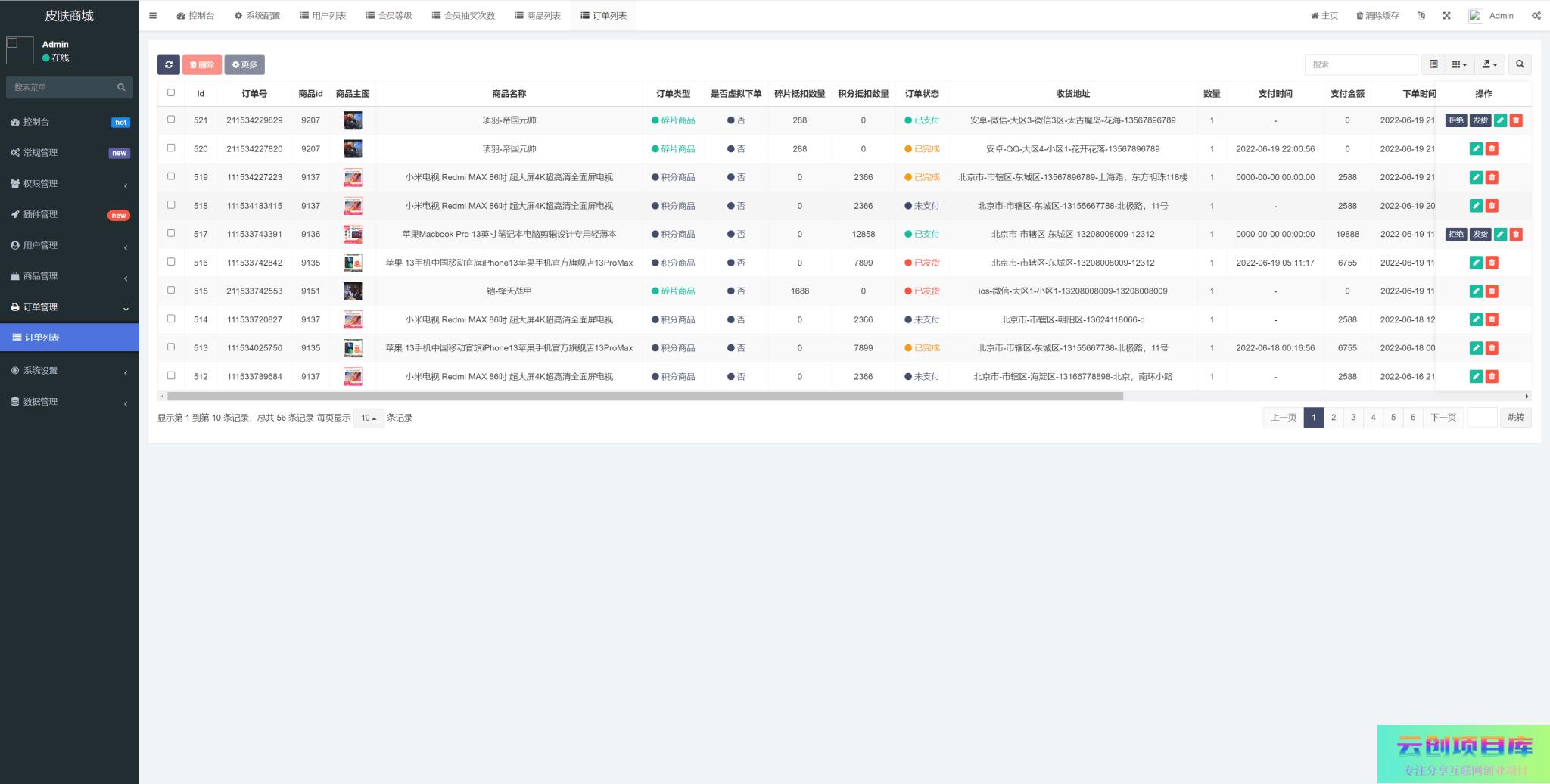Open the settings cogs icon at top right
1550x784 pixels.
point(1536,16)
